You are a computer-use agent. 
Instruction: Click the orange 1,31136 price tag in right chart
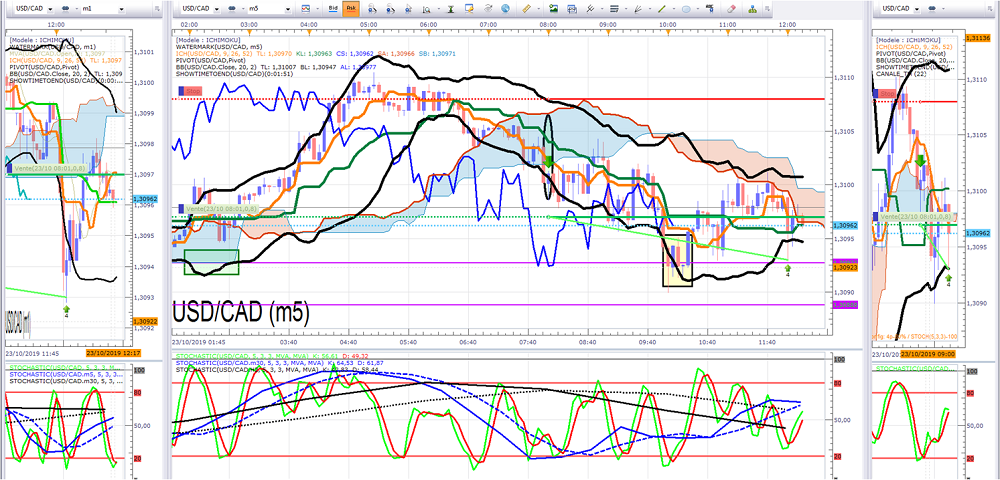click(x=980, y=38)
